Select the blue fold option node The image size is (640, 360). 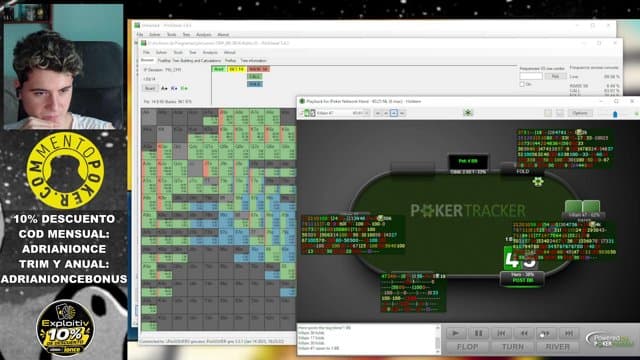tap(255, 84)
